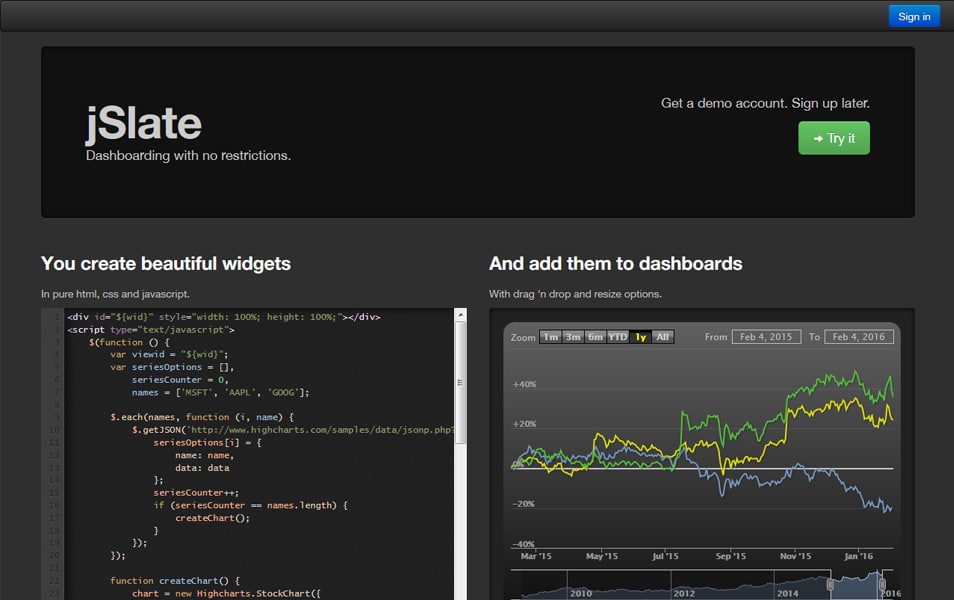
Task: Click 'And add them to dashboards' heading
Action: (x=615, y=263)
